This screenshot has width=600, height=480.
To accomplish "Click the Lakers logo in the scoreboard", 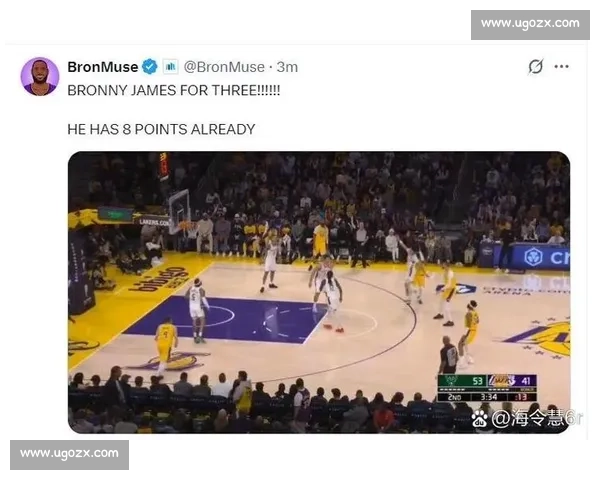I will point(502,380).
